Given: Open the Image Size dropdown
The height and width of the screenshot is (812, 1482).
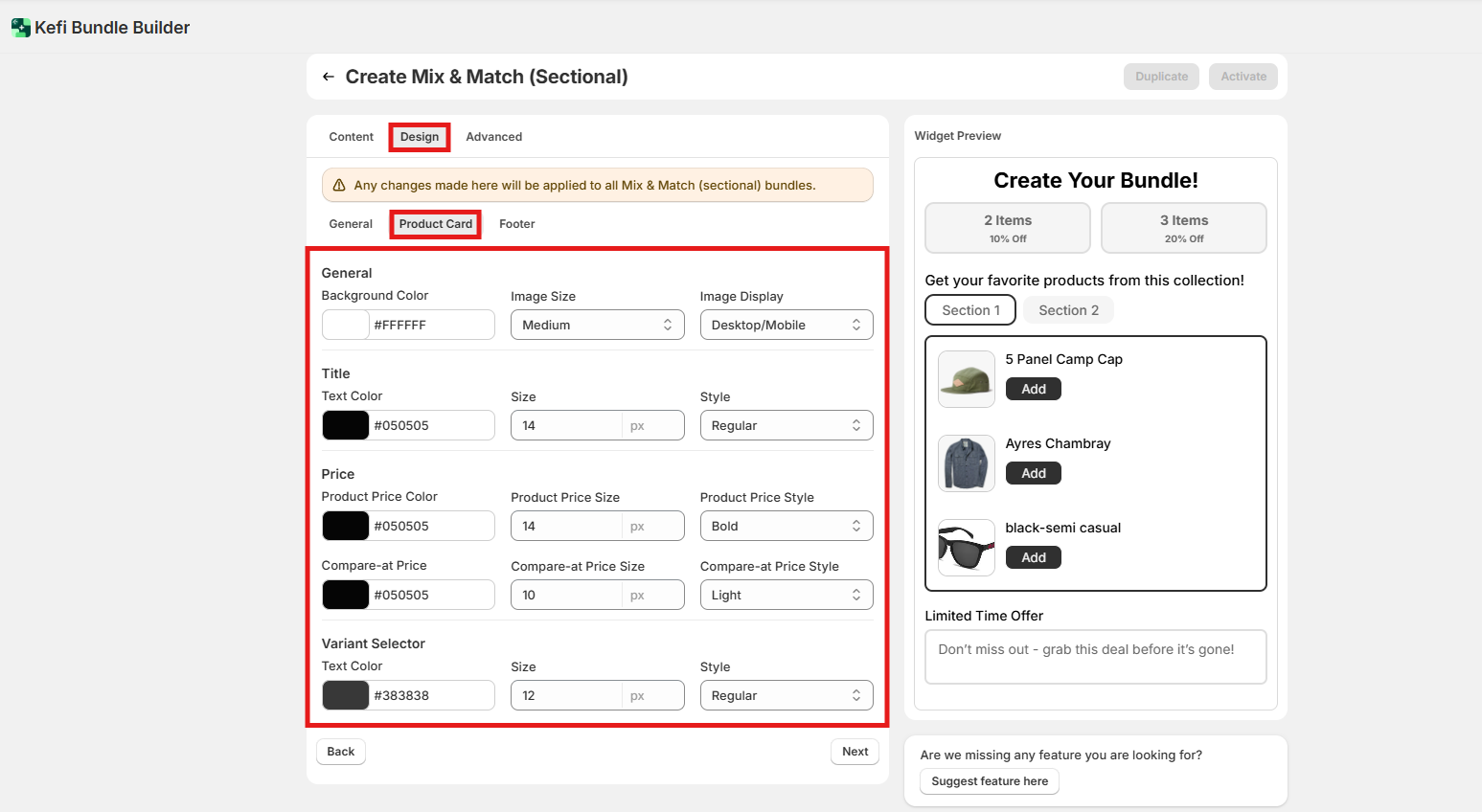Looking at the screenshot, I should point(597,326).
